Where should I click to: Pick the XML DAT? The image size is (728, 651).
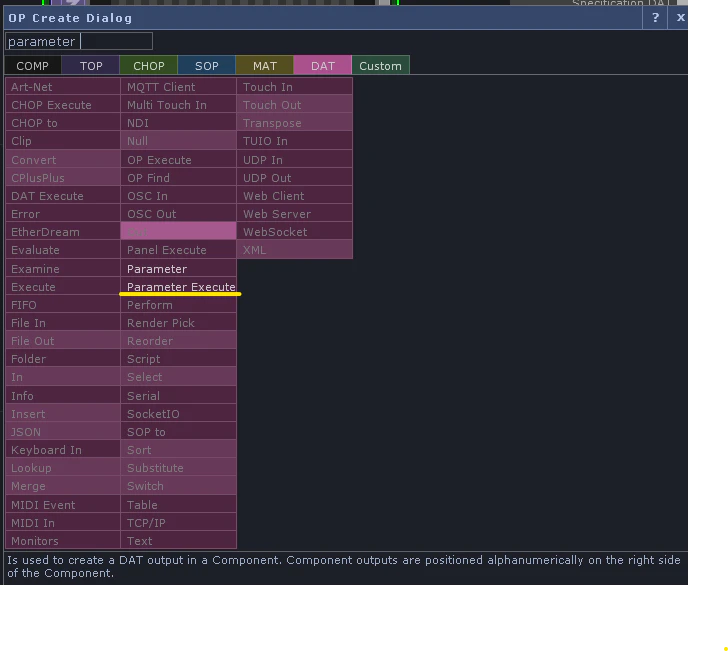click(294, 250)
